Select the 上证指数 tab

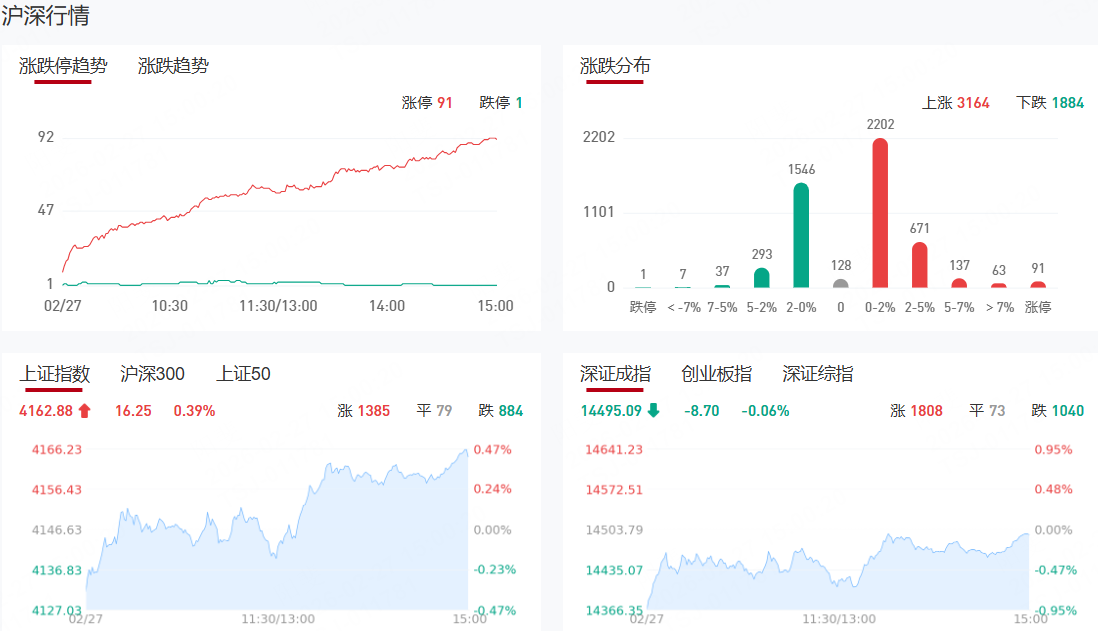55,374
